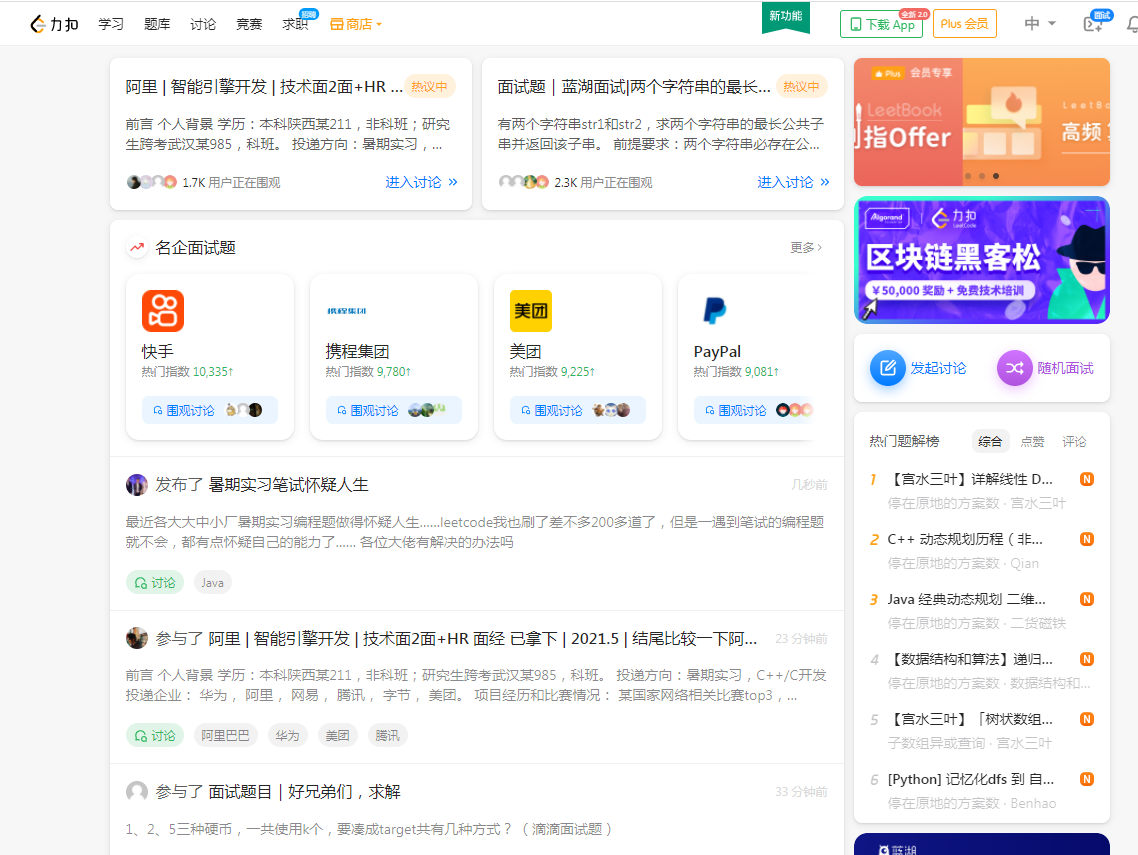Open ranked solution 【宫水三叶】详解线性 D...

click(x=970, y=479)
